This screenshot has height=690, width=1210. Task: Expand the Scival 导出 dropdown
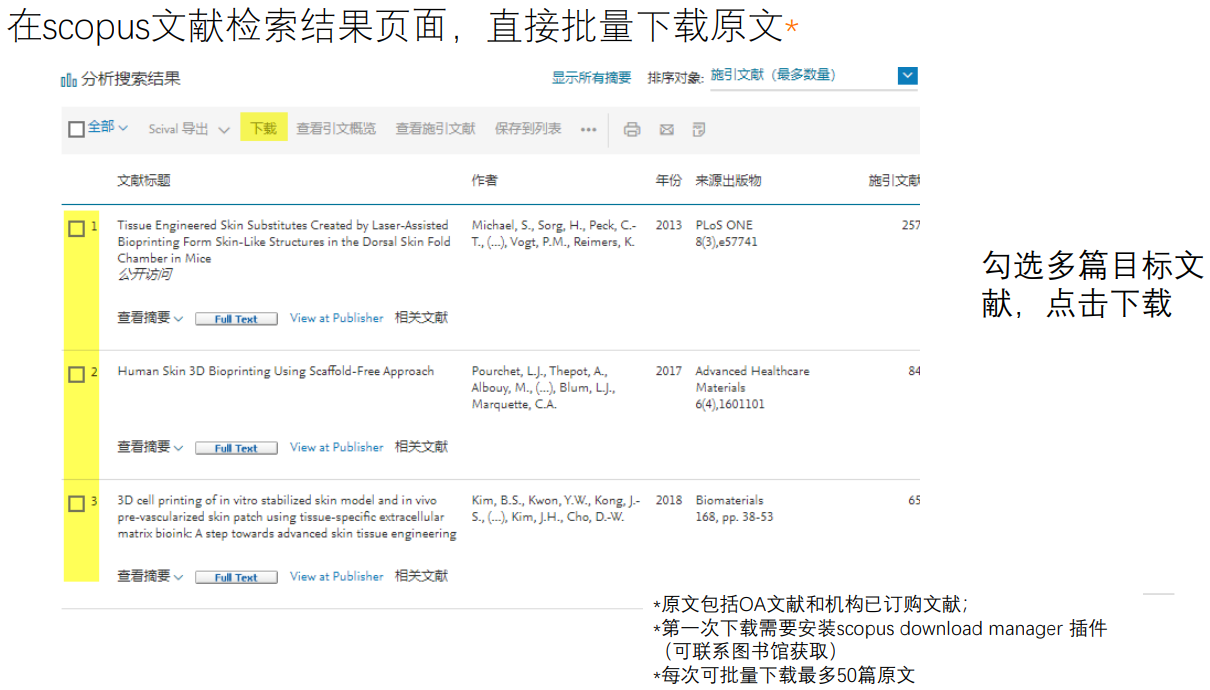click(224, 130)
